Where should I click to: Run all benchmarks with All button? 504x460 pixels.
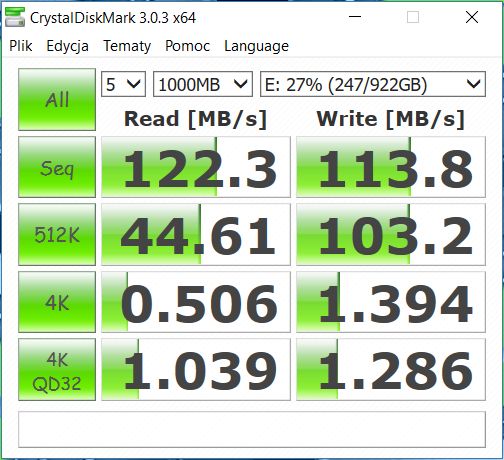pos(57,99)
